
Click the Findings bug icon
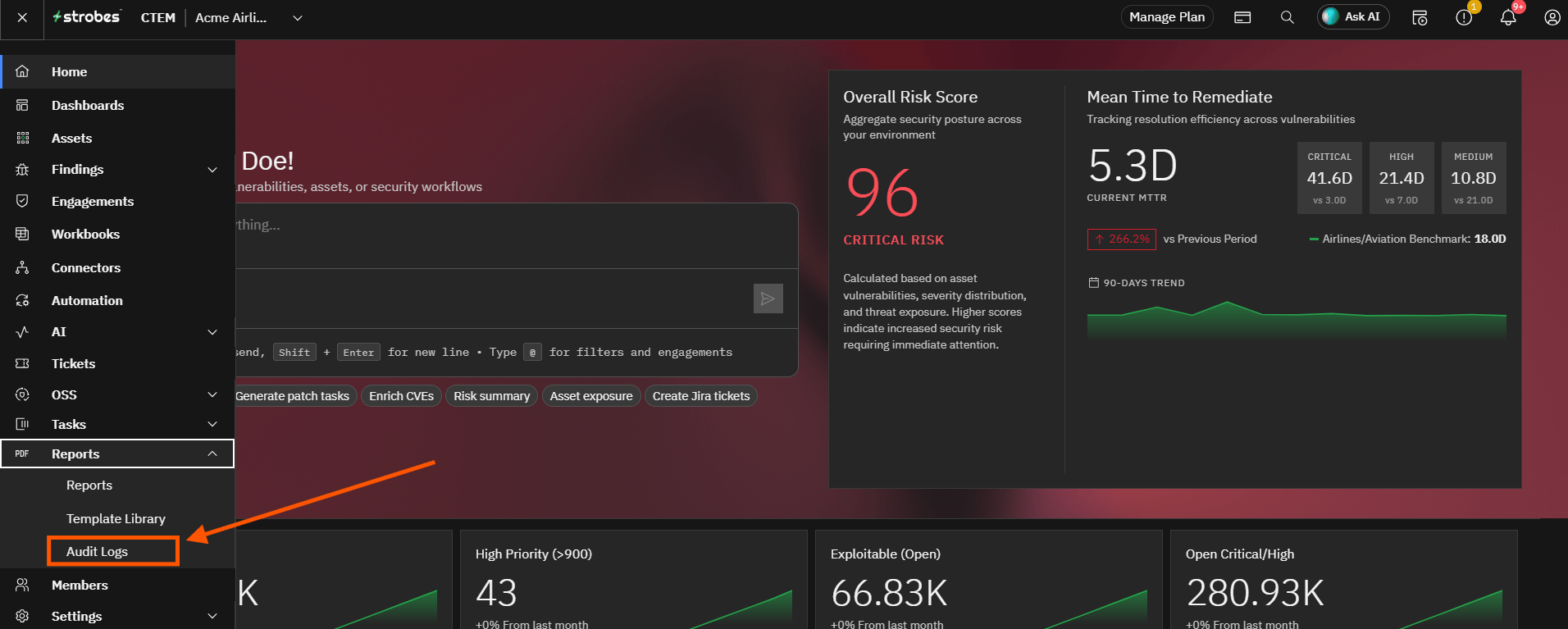(x=22, y=170)
